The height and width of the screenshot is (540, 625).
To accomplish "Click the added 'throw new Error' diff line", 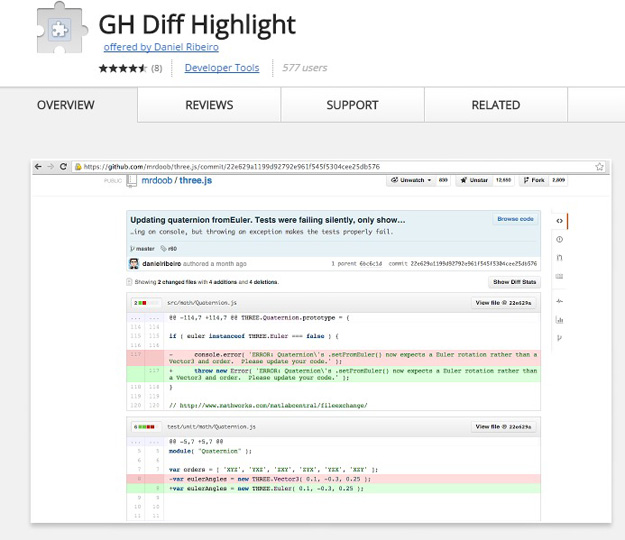I will point(333,374).
